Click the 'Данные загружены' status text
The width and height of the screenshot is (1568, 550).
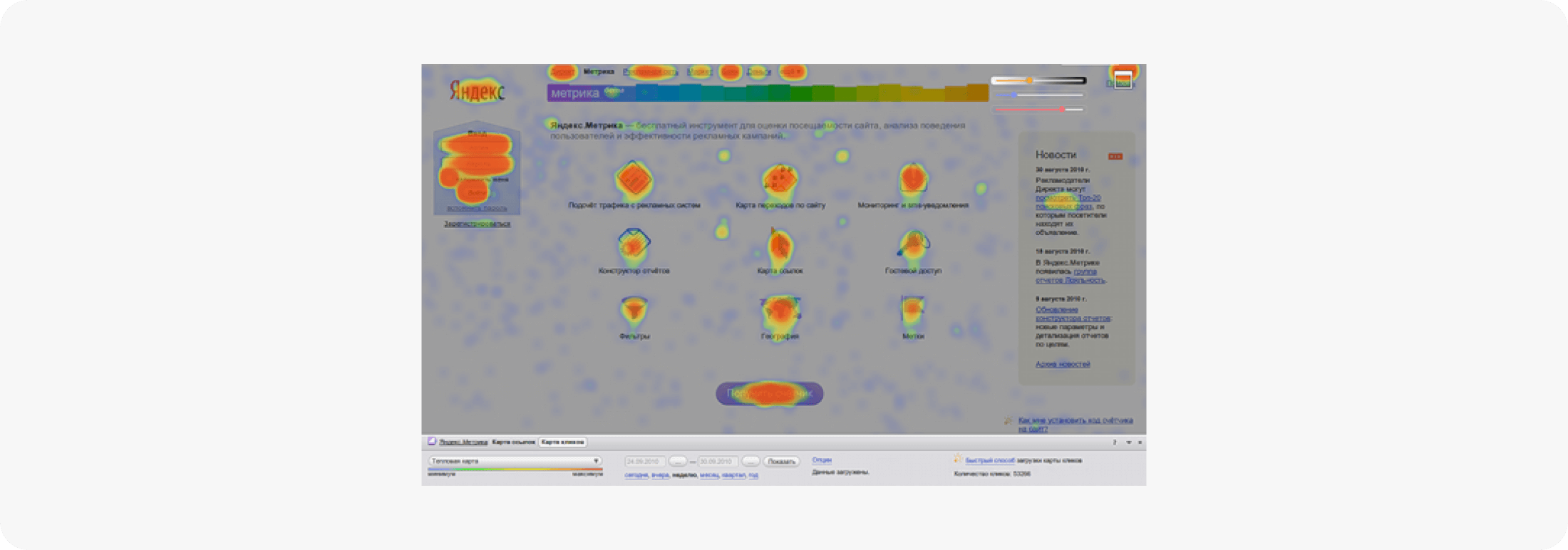pos(840,472)
